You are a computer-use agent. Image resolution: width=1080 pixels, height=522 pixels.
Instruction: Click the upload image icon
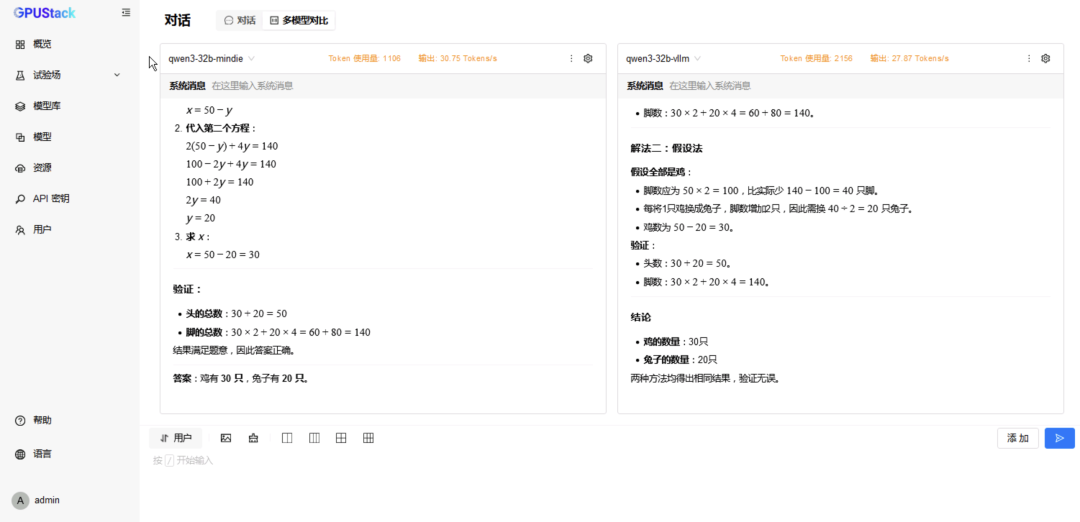(x=226, y=438)
